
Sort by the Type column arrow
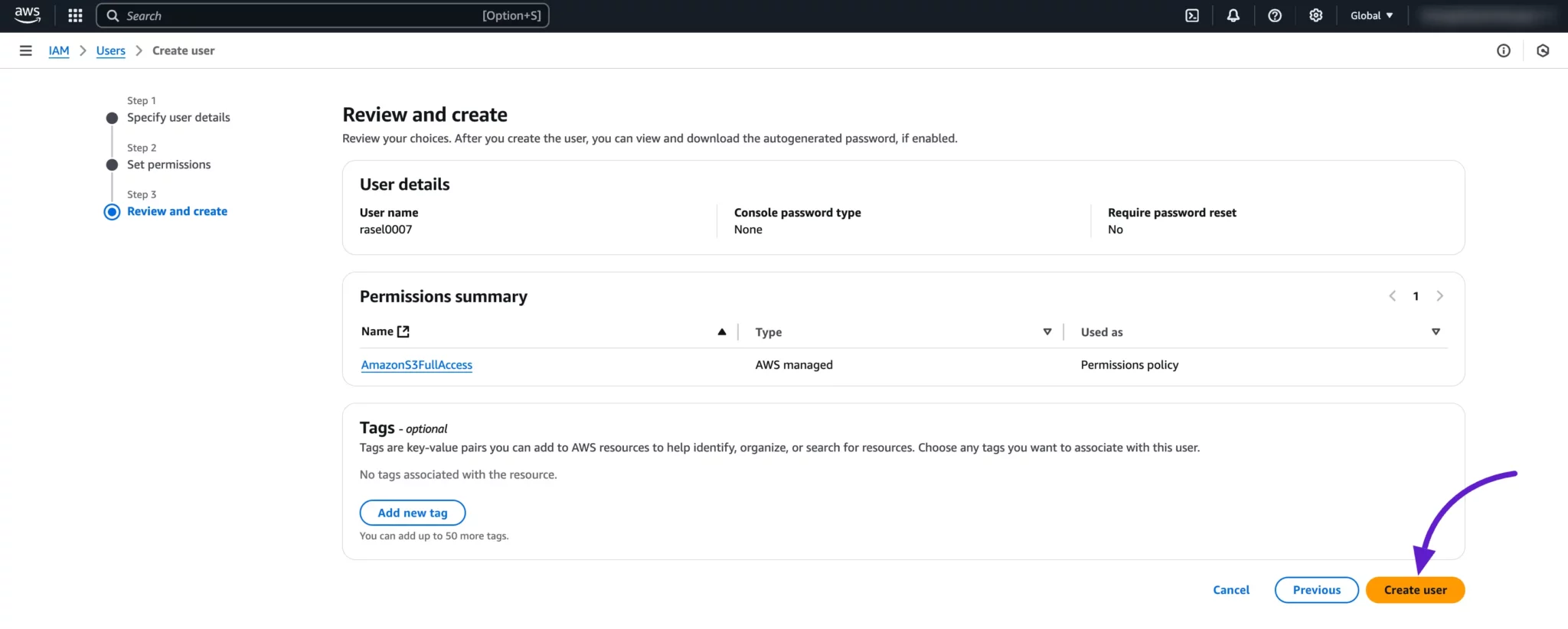coord(1047,331)
